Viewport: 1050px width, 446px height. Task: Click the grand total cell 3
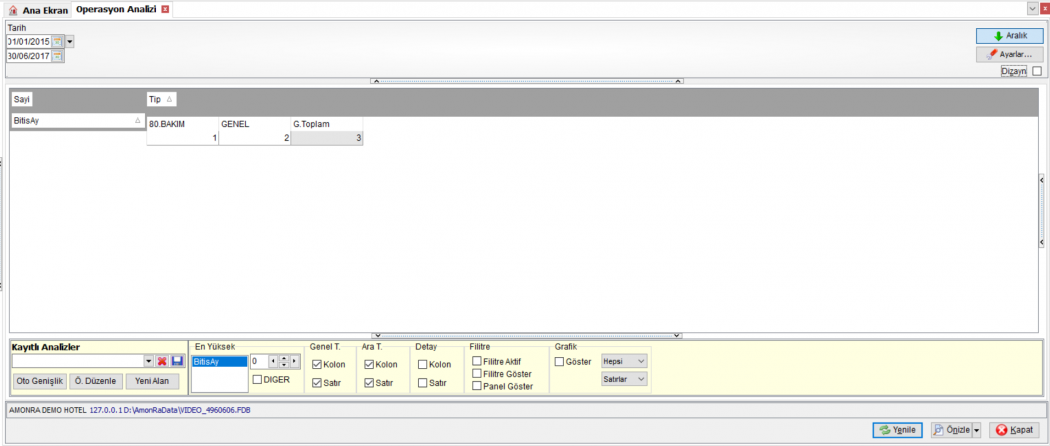pyautogui.click(x=327, y=138)
